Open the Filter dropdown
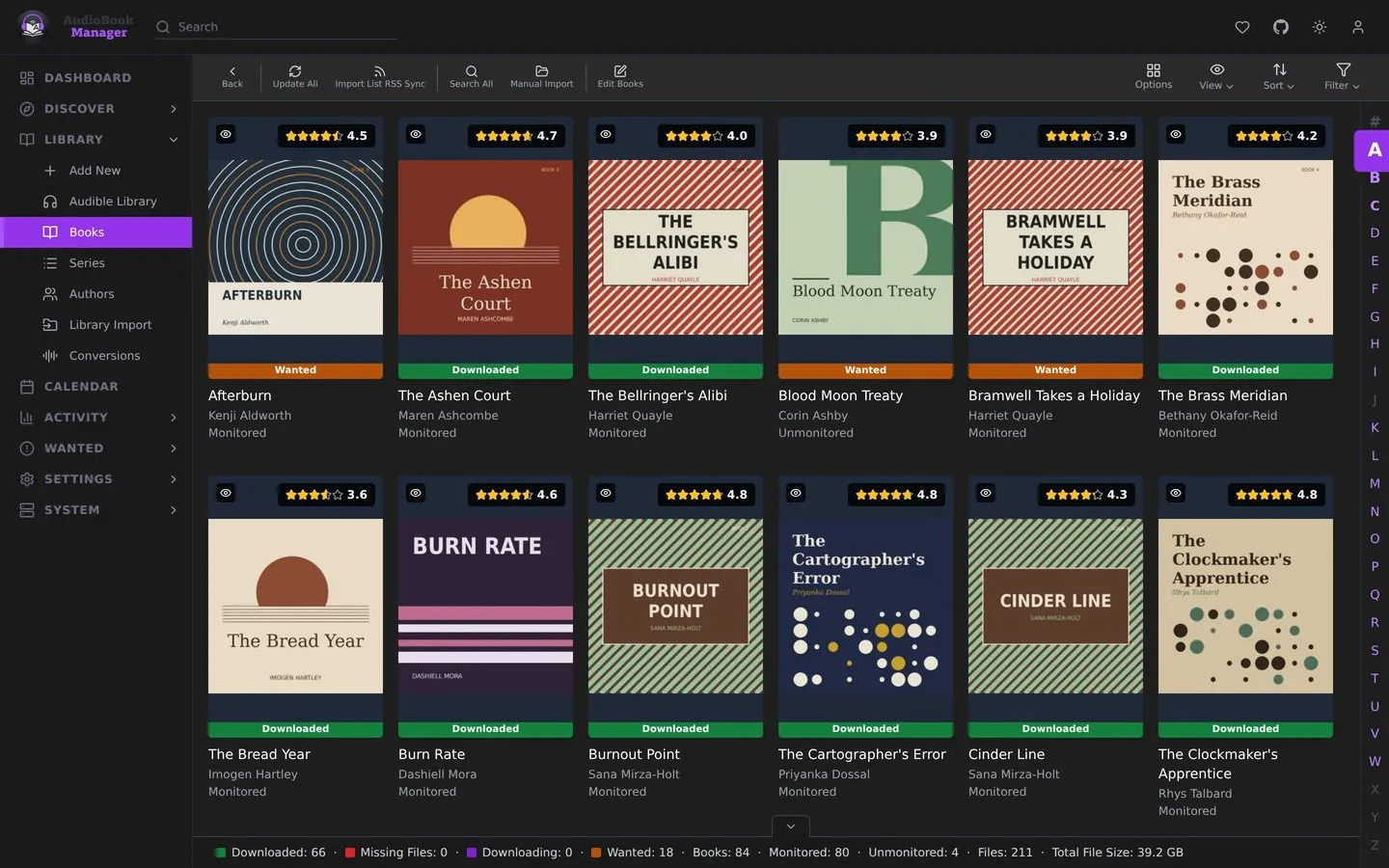 (x=1343, y=77)
